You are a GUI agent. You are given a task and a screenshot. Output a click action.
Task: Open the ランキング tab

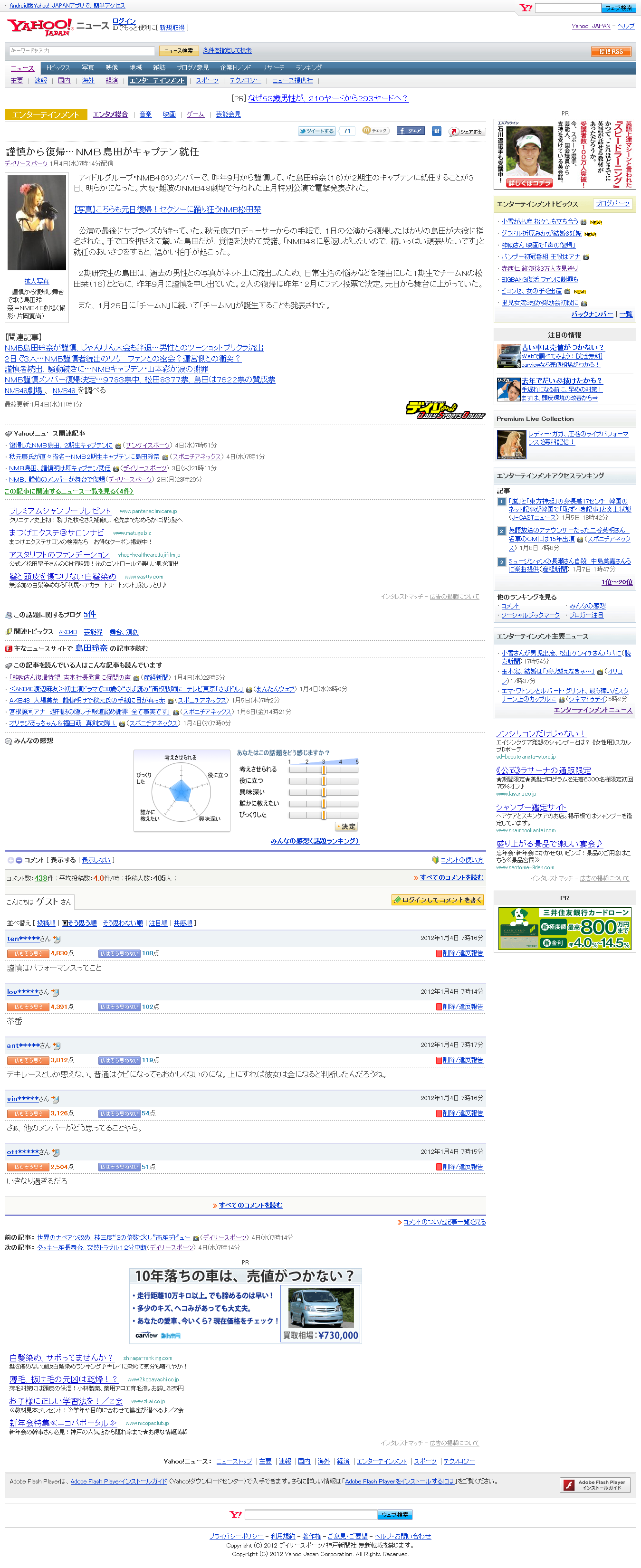coord(309,68)
